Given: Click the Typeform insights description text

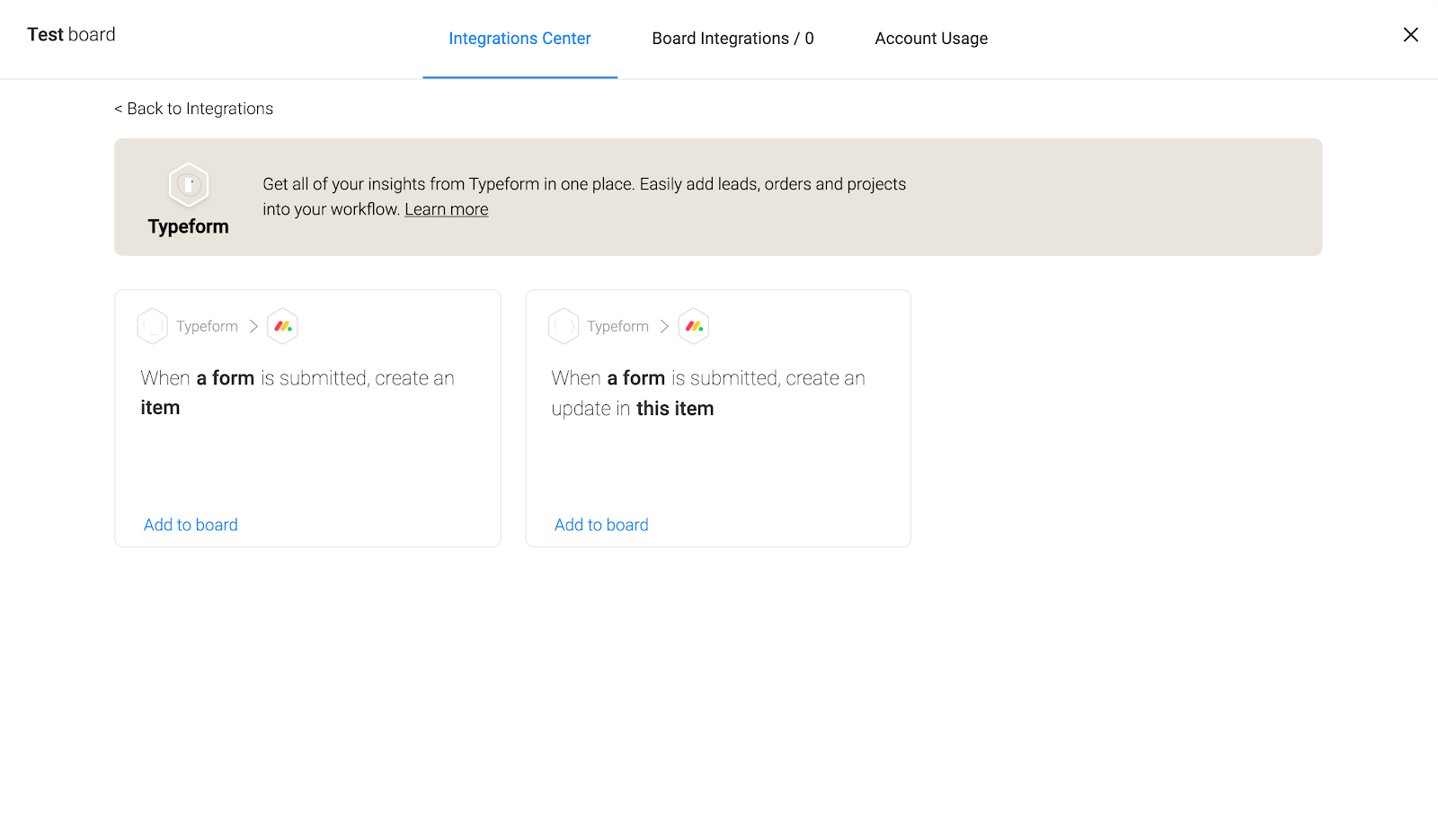Looking at the screenshot, I should pyautogui.click(x=584, y=197).
